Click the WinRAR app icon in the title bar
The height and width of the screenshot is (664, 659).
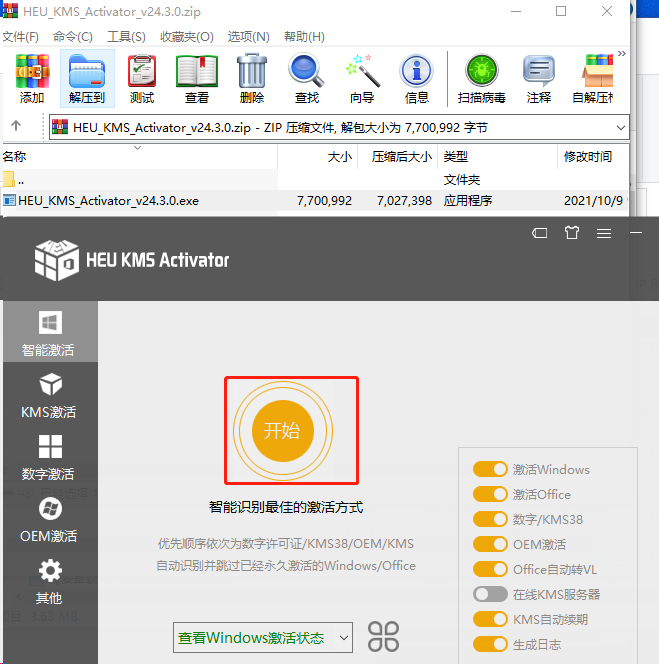click(x=10, y=10)
